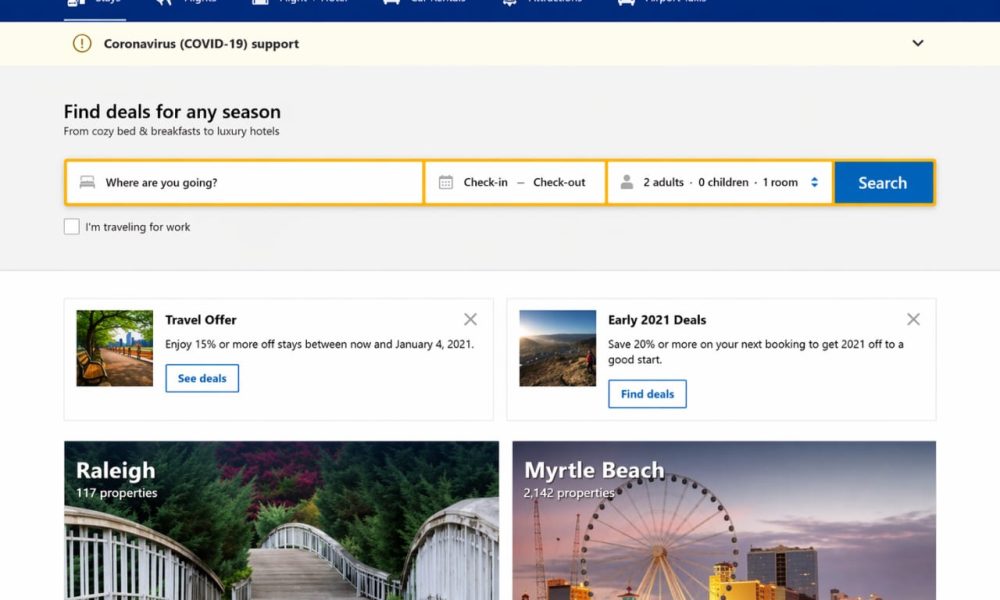Dismiss the Travel Offer card
Screen dimensions: 1000x600
tap(470, 320)
